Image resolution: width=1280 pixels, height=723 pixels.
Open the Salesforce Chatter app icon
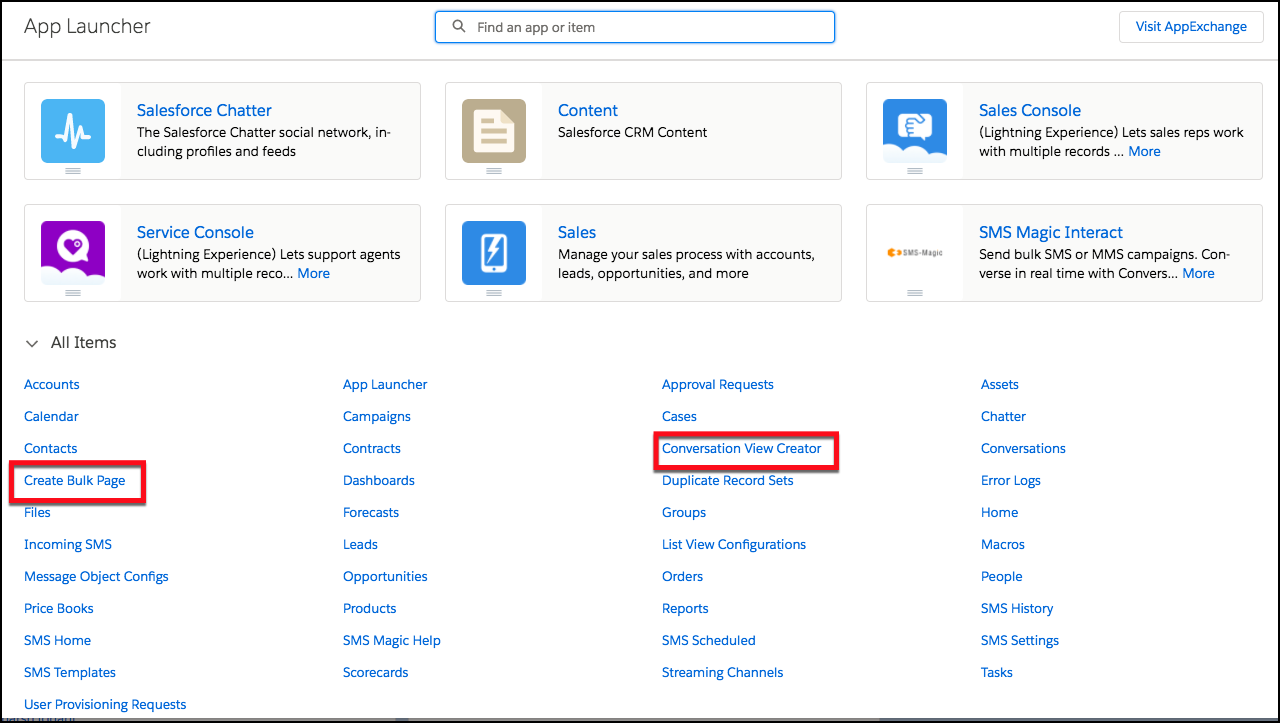(x=73, y=131)
